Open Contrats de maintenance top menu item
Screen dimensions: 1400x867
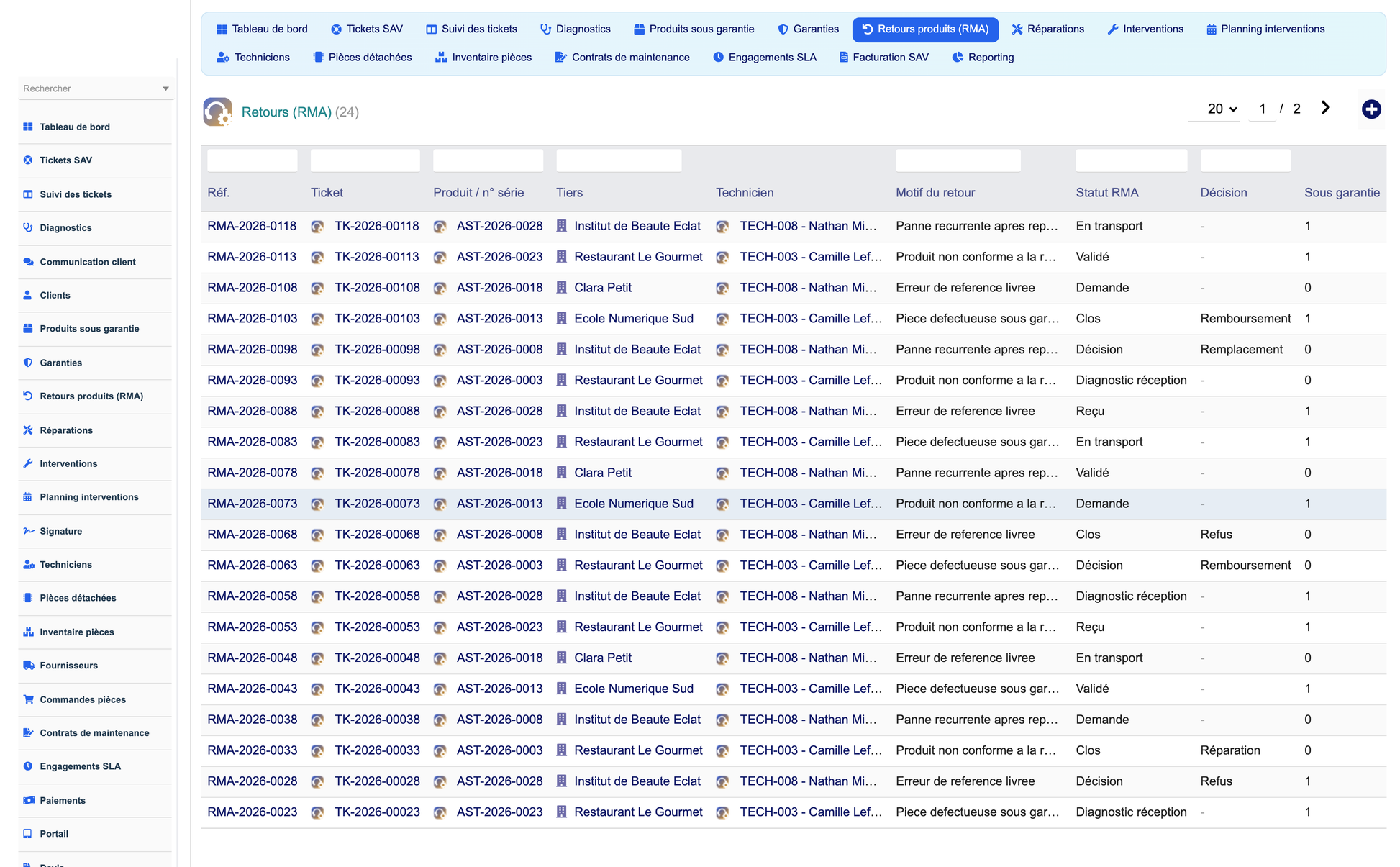[x=622, y=58]
